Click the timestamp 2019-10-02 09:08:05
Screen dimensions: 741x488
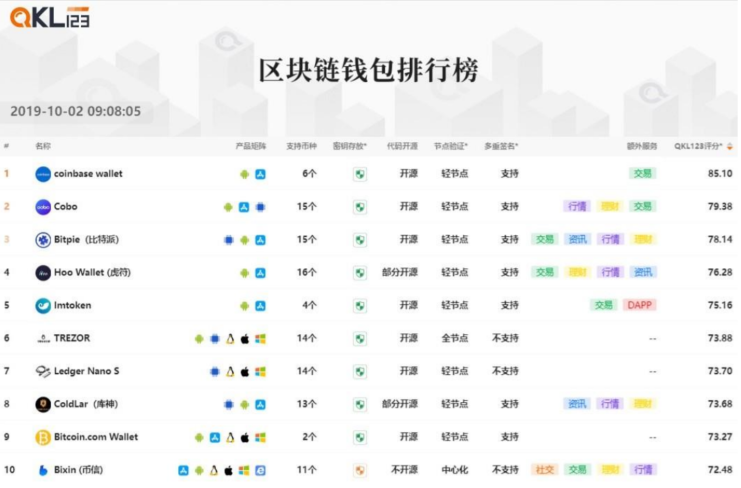(x=76, y=111)
